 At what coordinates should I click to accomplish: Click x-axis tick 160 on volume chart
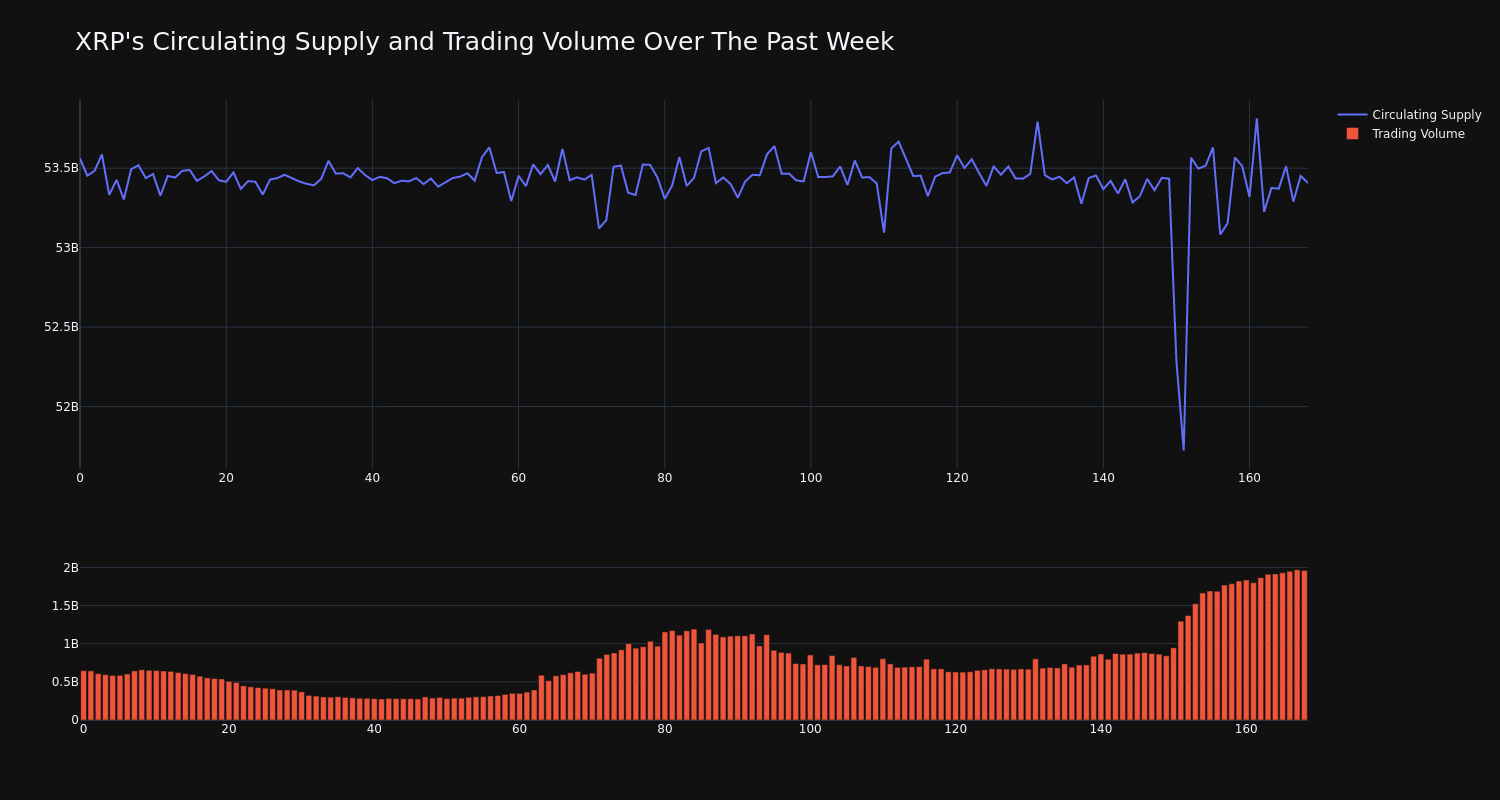[1246, 730]
